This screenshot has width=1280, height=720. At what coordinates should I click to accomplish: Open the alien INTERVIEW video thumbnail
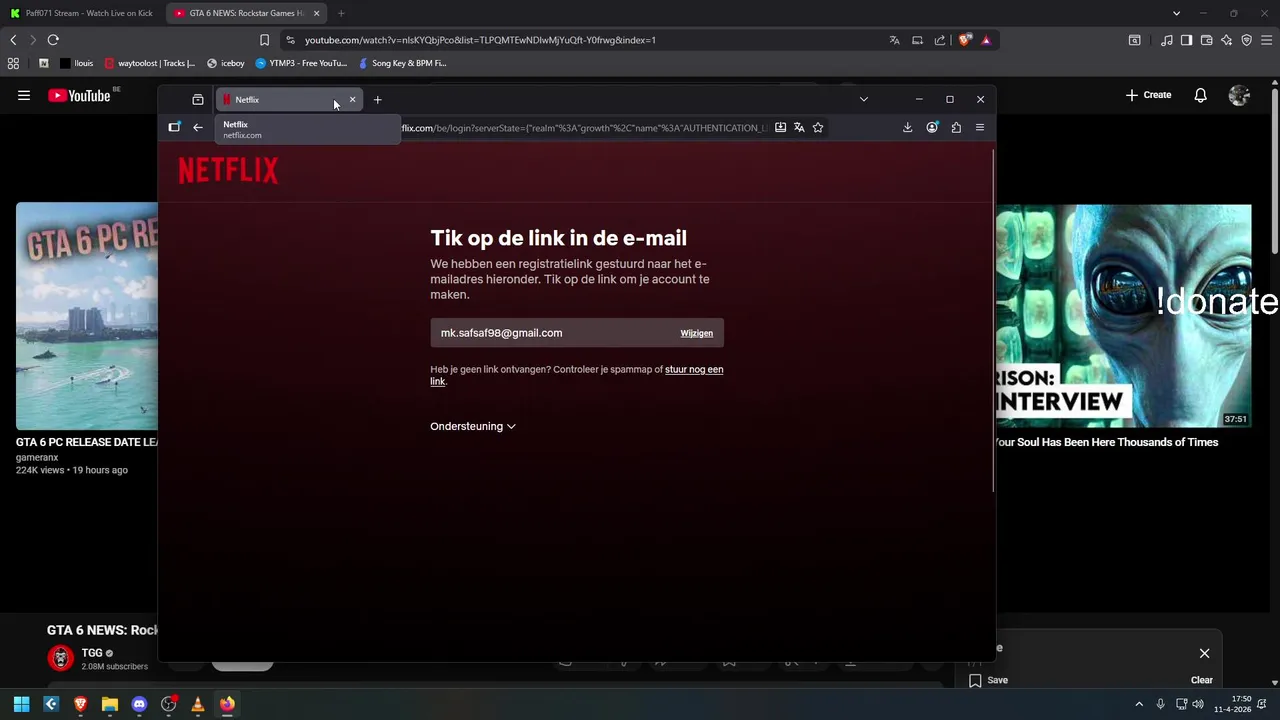1124,316
